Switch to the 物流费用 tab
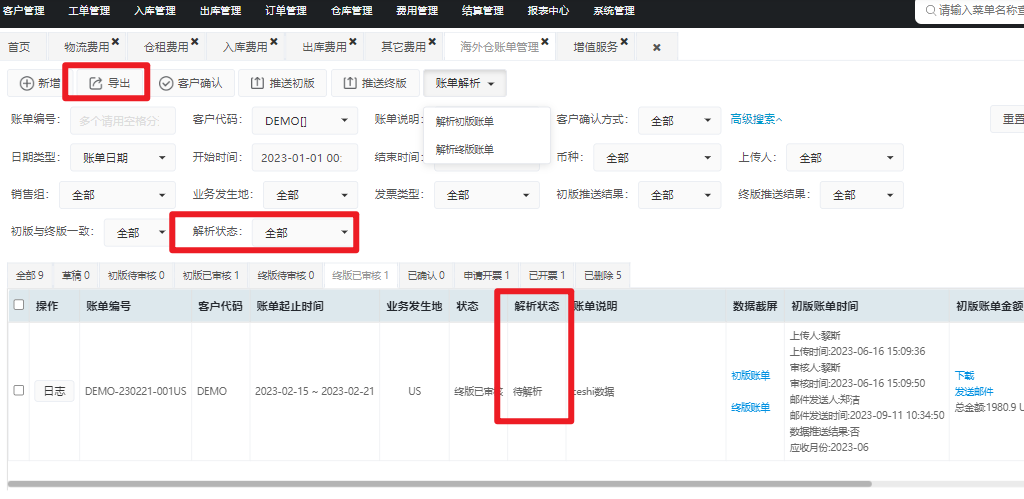The height and width of the screenshot is (499, 1024). click(86, 47)
